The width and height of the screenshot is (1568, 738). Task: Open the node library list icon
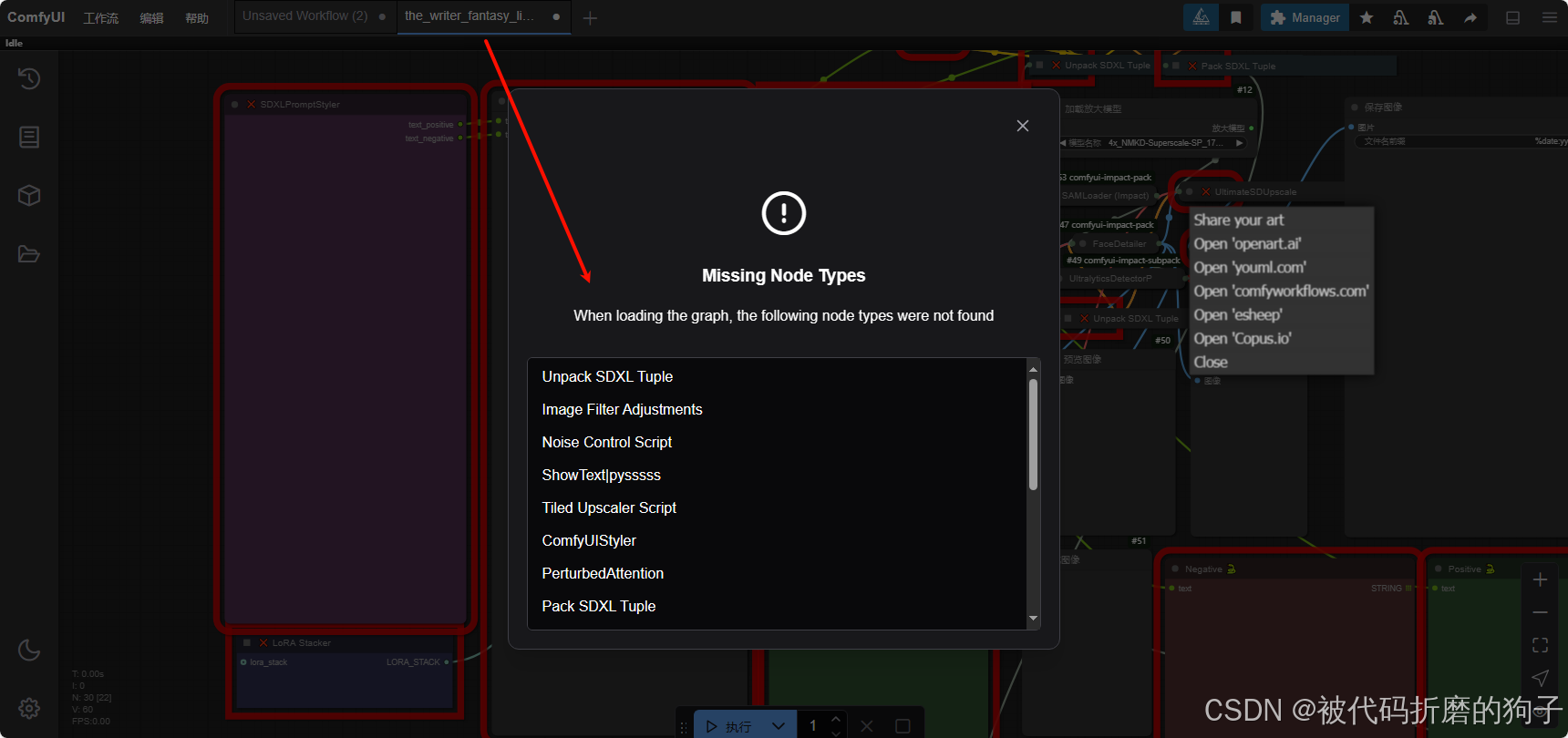(29, 137)
